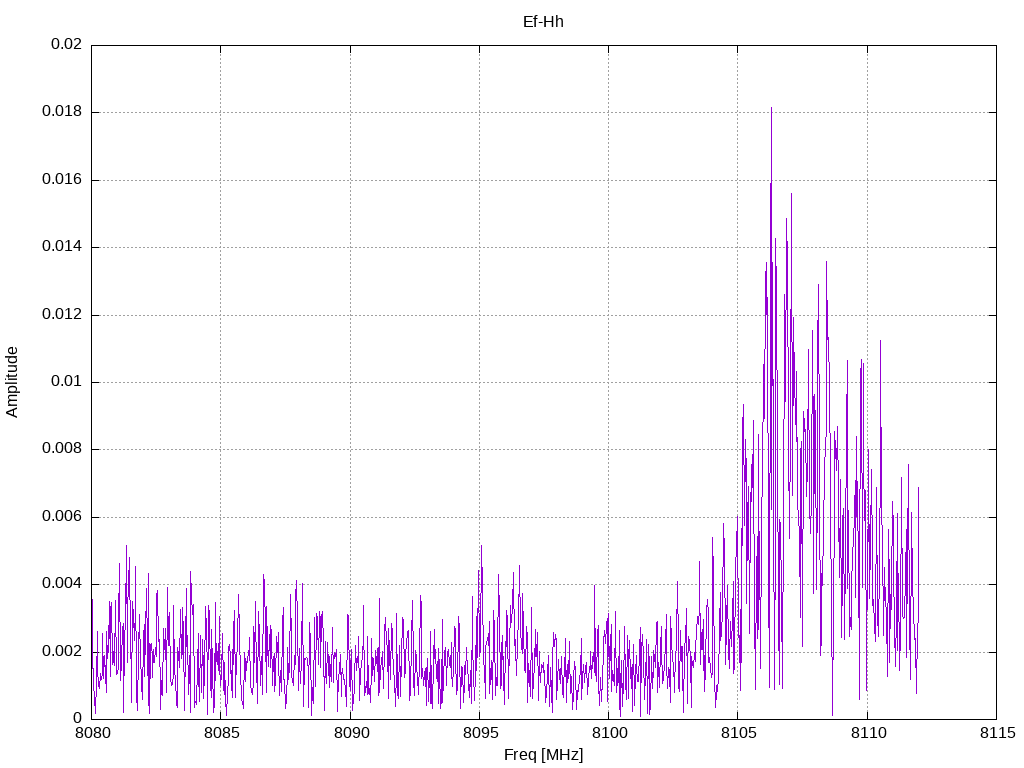Click the 0.016 y-axis tick label
The height and width of the screenshot is (768, 1024).
coord(62,180)
